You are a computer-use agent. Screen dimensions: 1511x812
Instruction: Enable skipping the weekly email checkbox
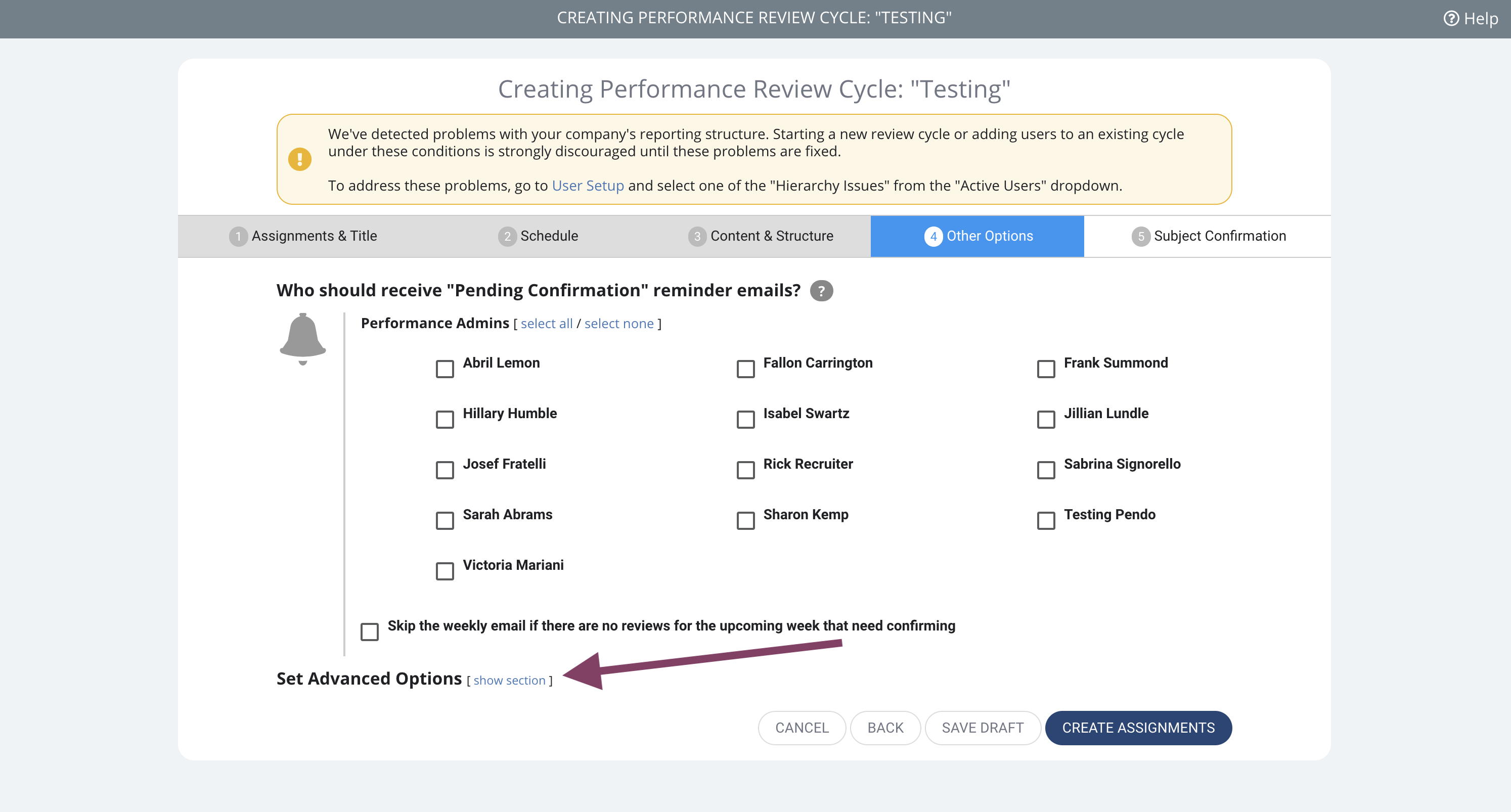click(370, 631)
